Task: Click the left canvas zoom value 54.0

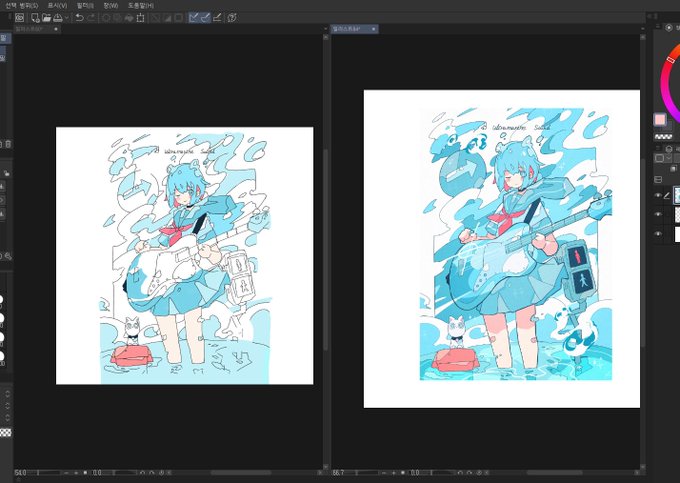Action: coord(20,473)
